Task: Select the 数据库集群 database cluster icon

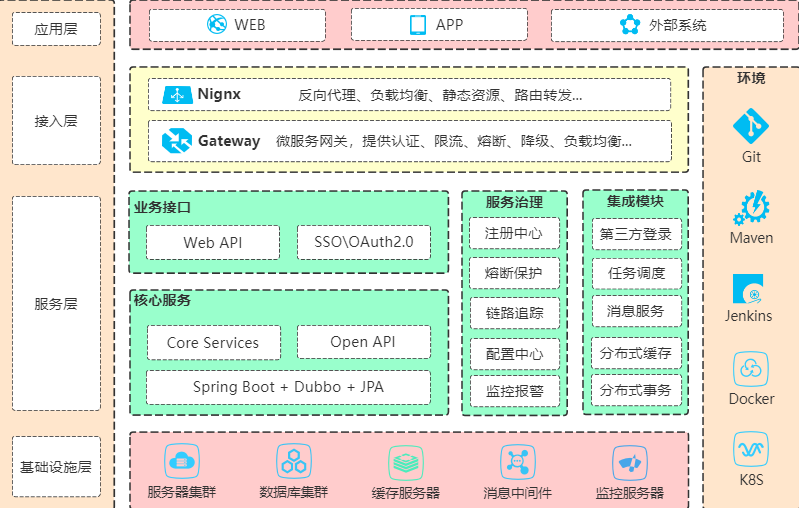Action: (293, 461)
